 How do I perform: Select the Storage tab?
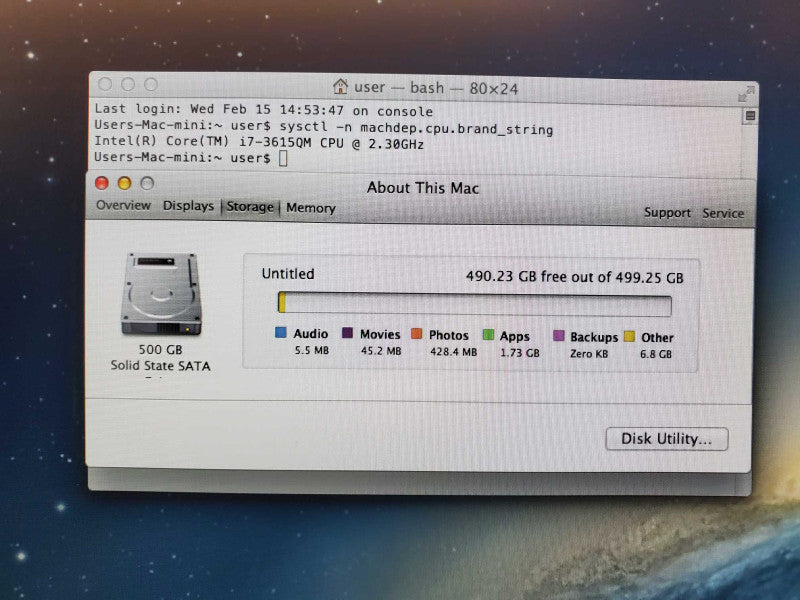(250, 207)
